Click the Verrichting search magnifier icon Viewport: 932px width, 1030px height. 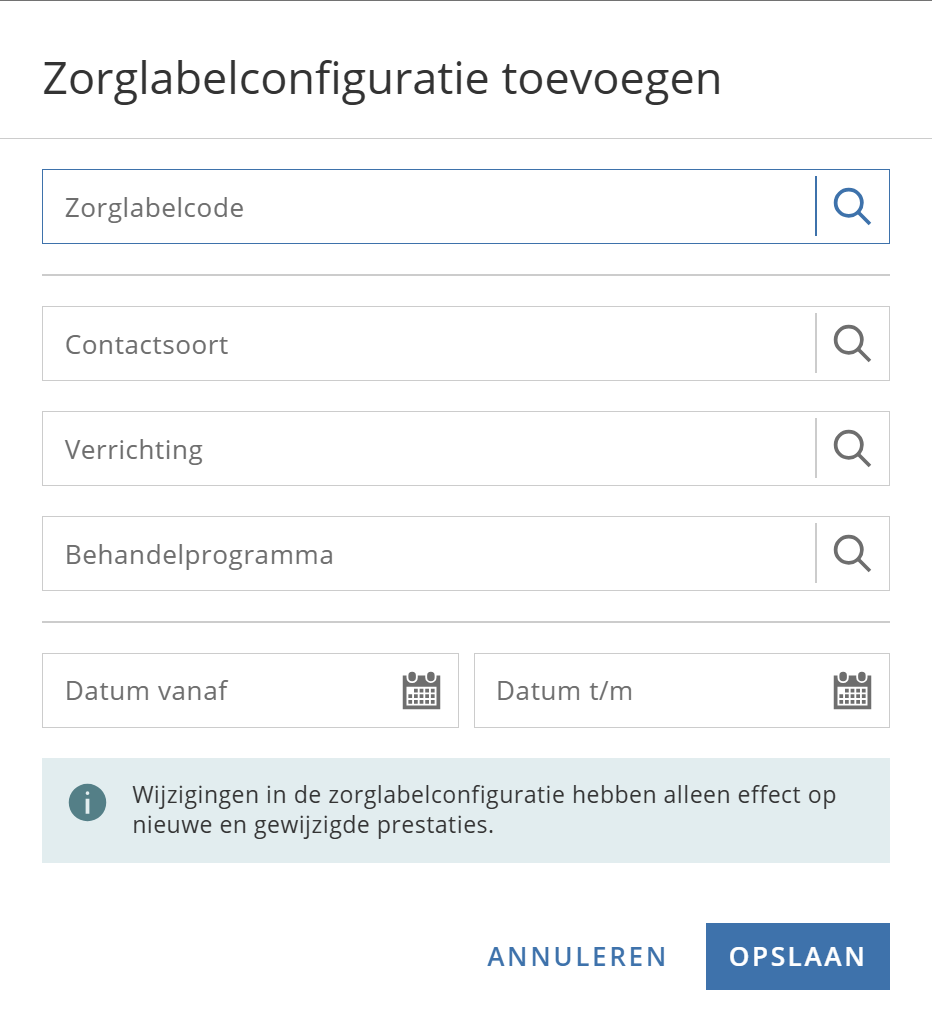(x=852, y=449)
